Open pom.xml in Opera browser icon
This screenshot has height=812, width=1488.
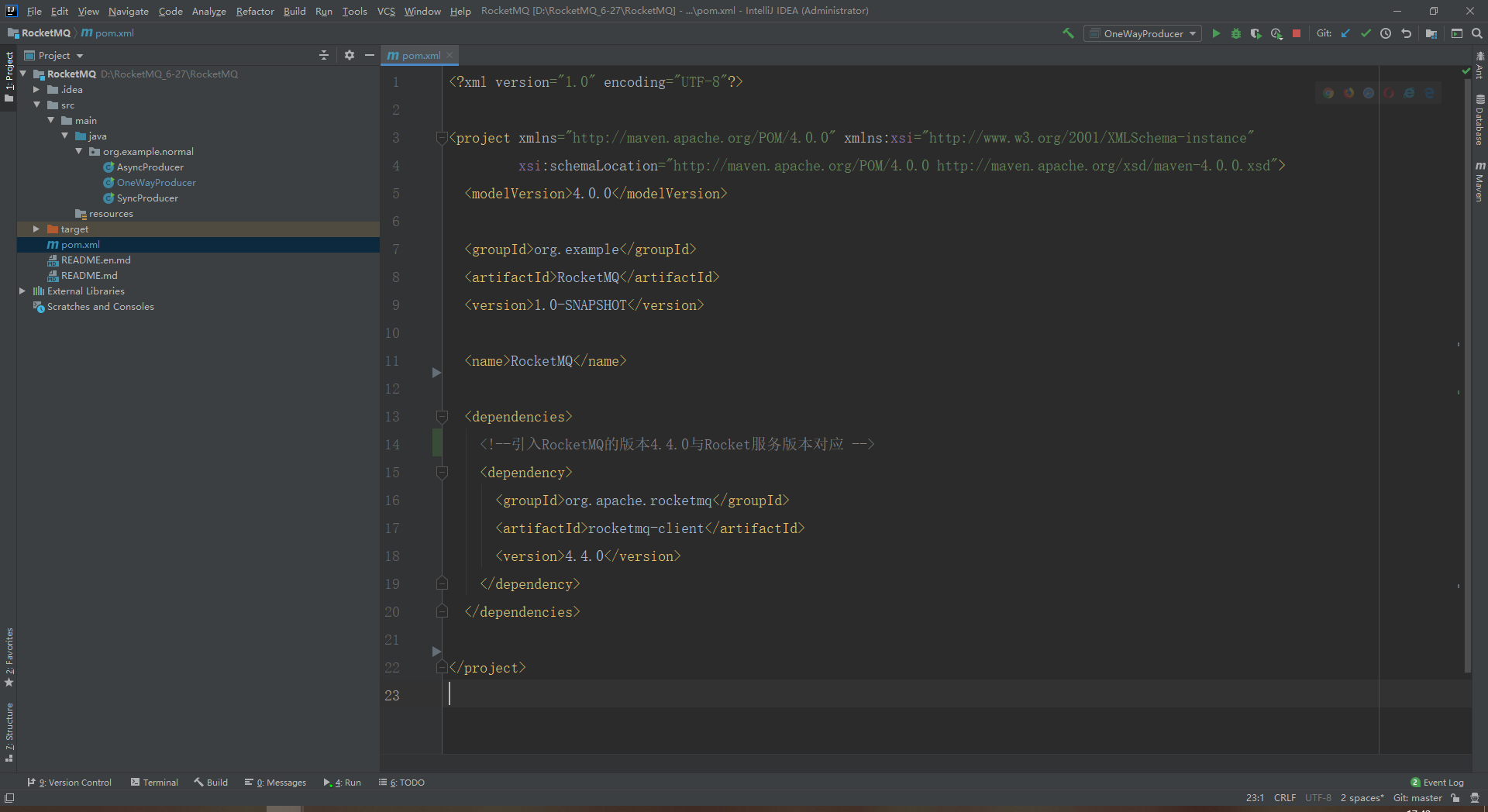(1389, 93)
